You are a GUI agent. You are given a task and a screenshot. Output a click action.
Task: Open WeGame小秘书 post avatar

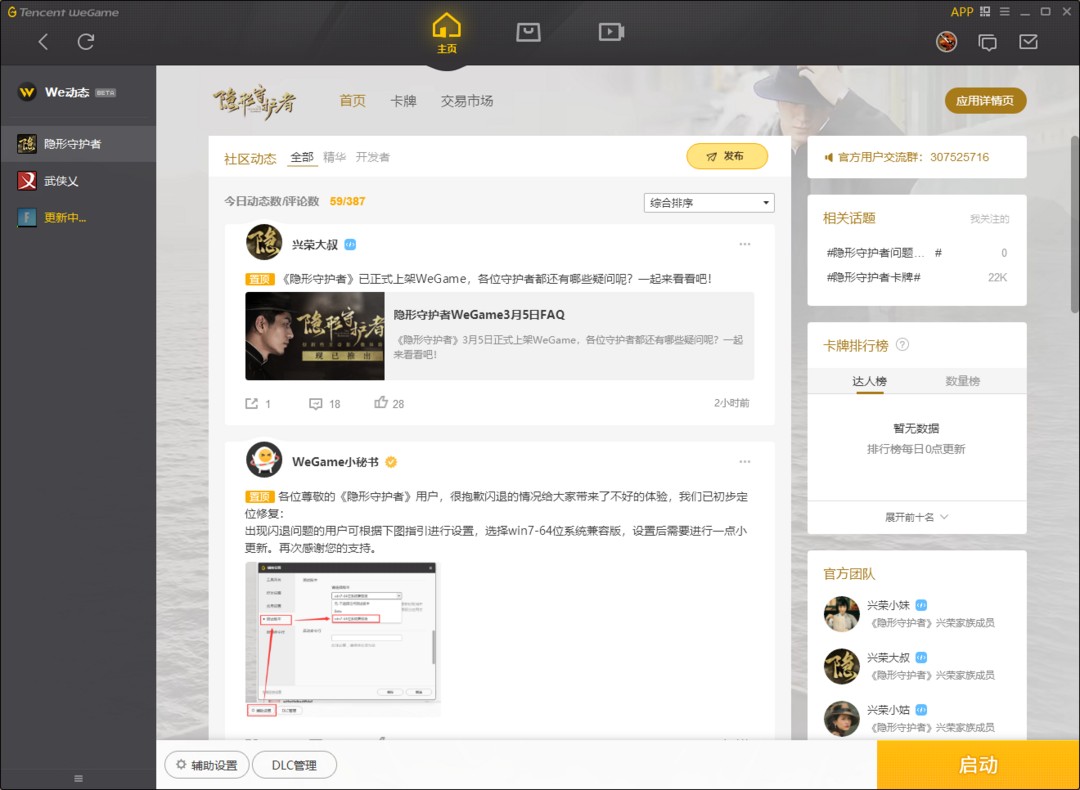(x=264, y=459)
